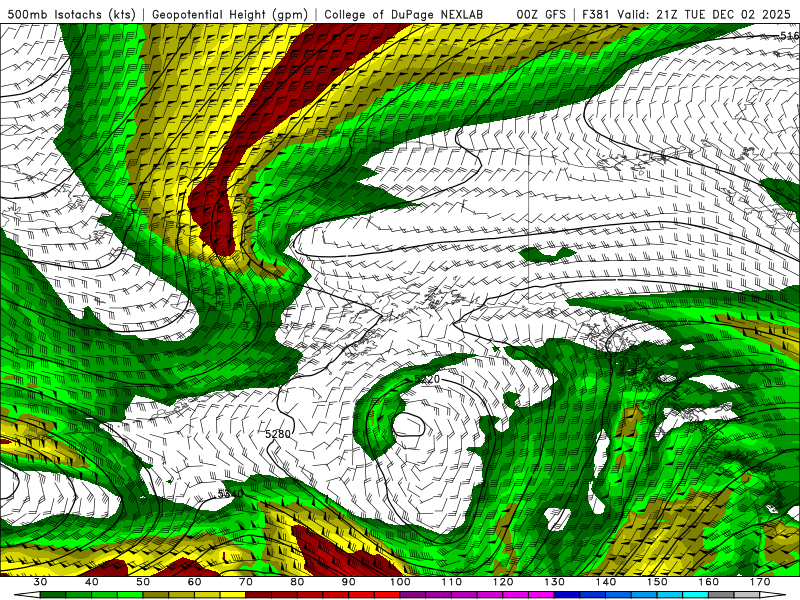Click the '500mb Isotachs (kts)' title text

click(71, 15)
